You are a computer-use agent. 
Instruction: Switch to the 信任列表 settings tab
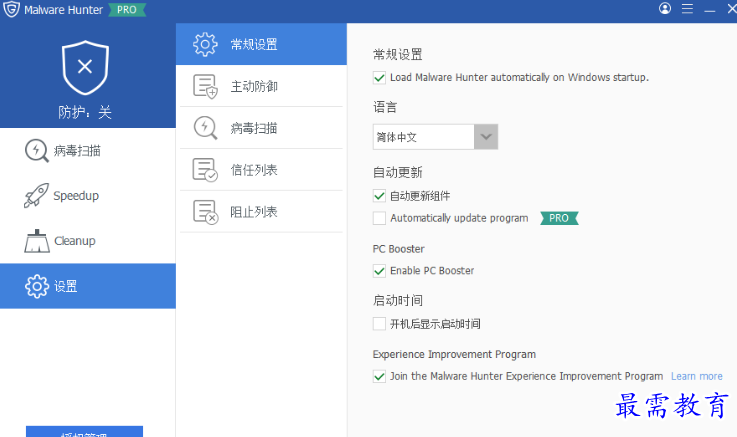(x=261, y=170)
